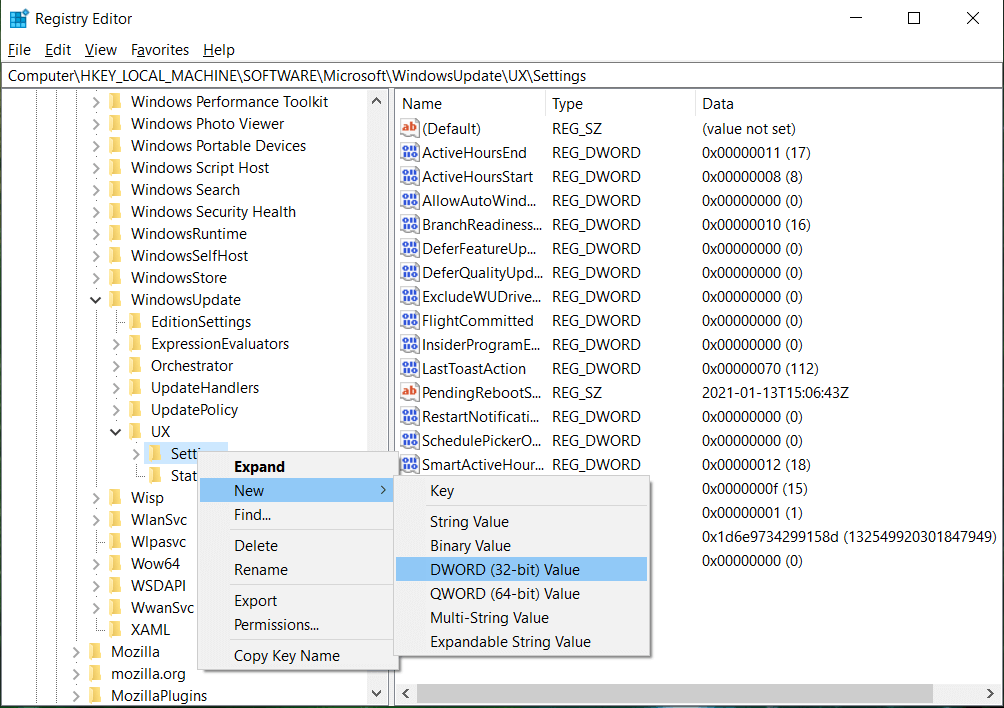
Task: Click the UpdatePolicy folder icon
Action: pyautogui.click(x=136, y=410)
